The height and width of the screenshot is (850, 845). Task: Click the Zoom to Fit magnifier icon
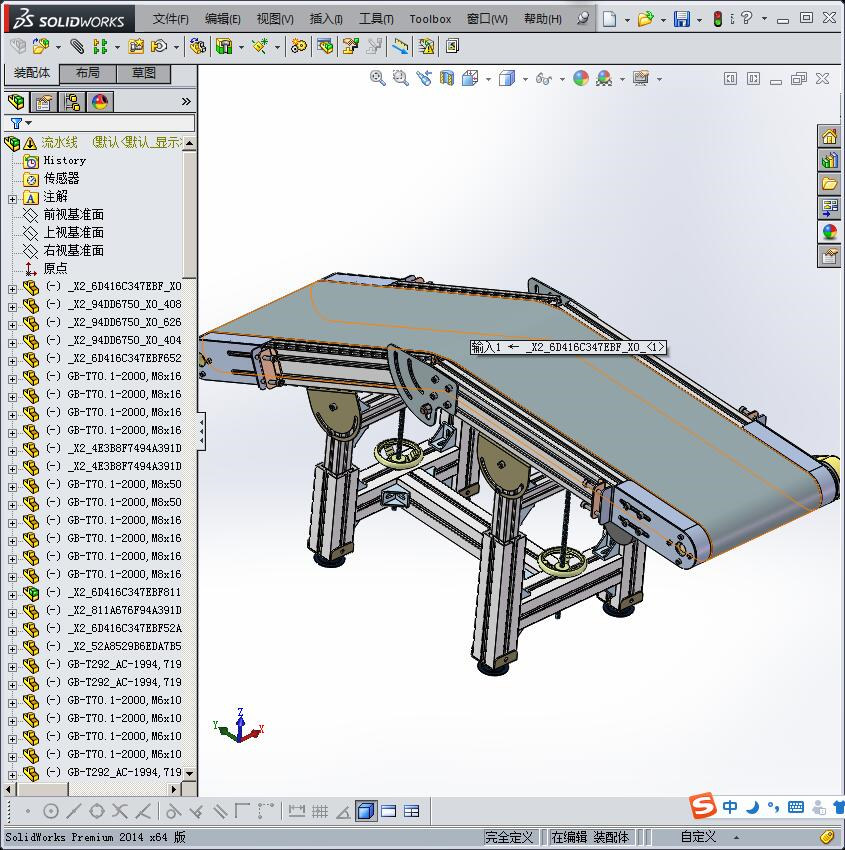(378, 78)
